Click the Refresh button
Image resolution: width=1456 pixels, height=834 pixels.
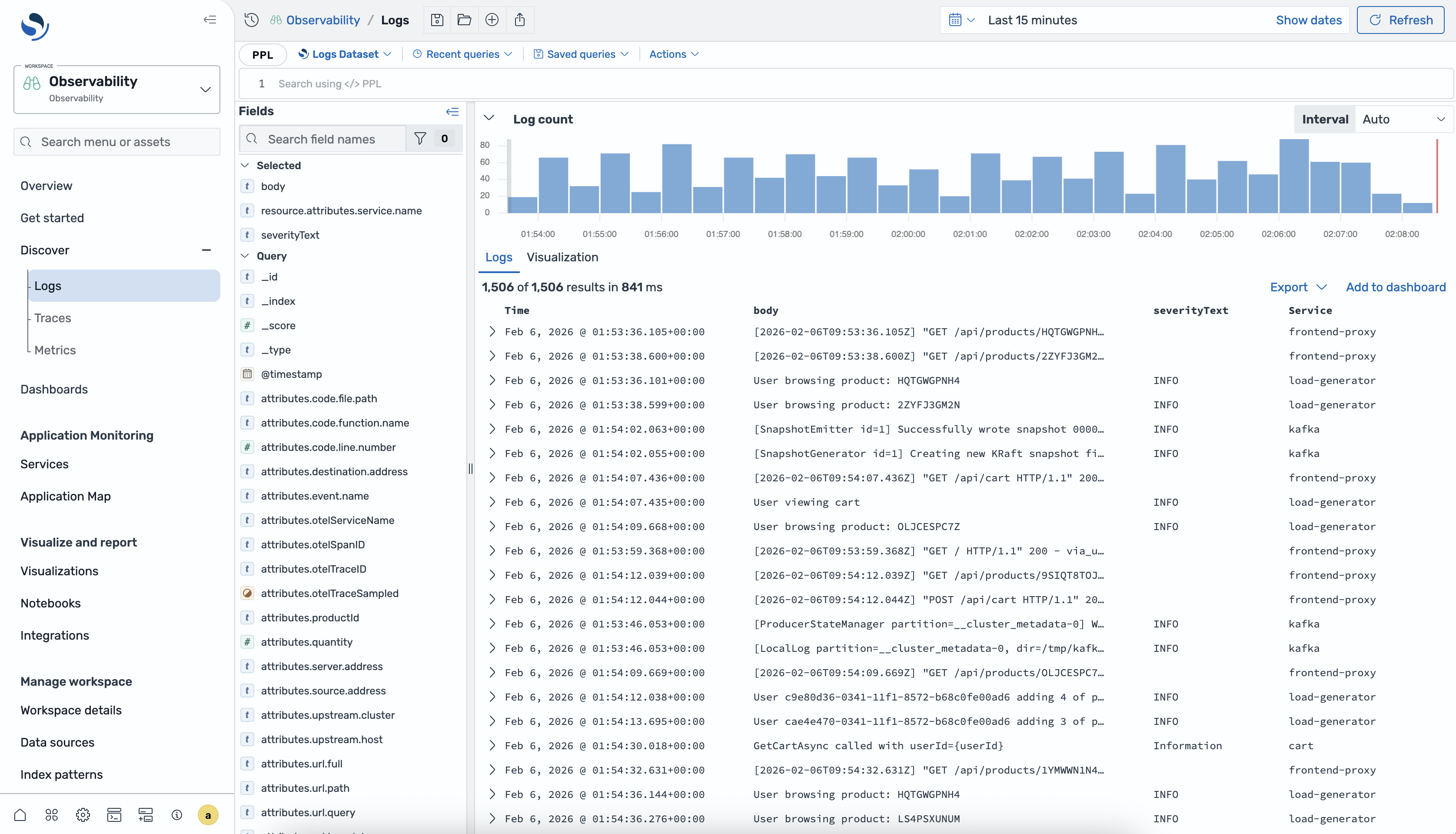click(1400, 20)
